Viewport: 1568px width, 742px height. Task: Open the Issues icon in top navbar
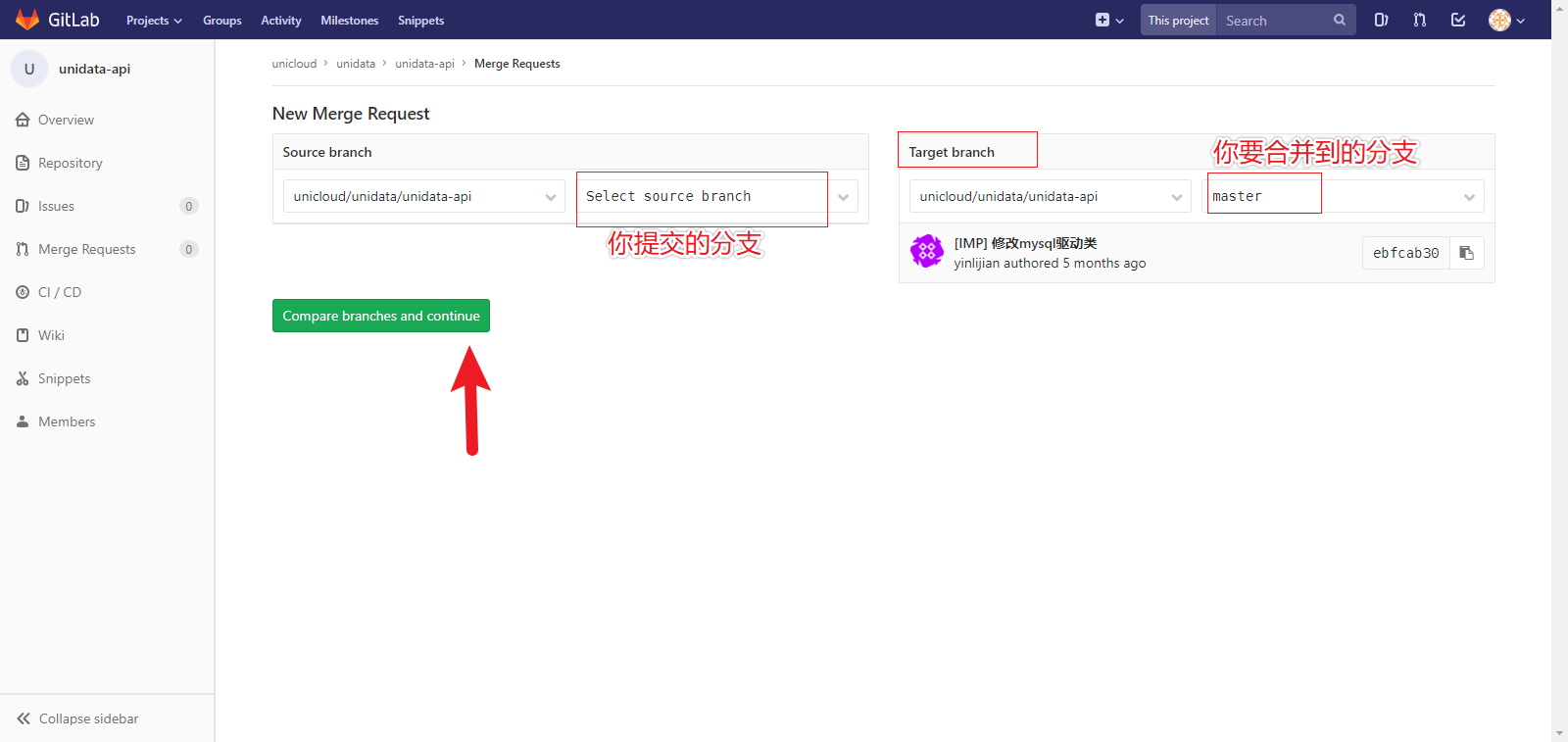click(x=1381, y=20)
